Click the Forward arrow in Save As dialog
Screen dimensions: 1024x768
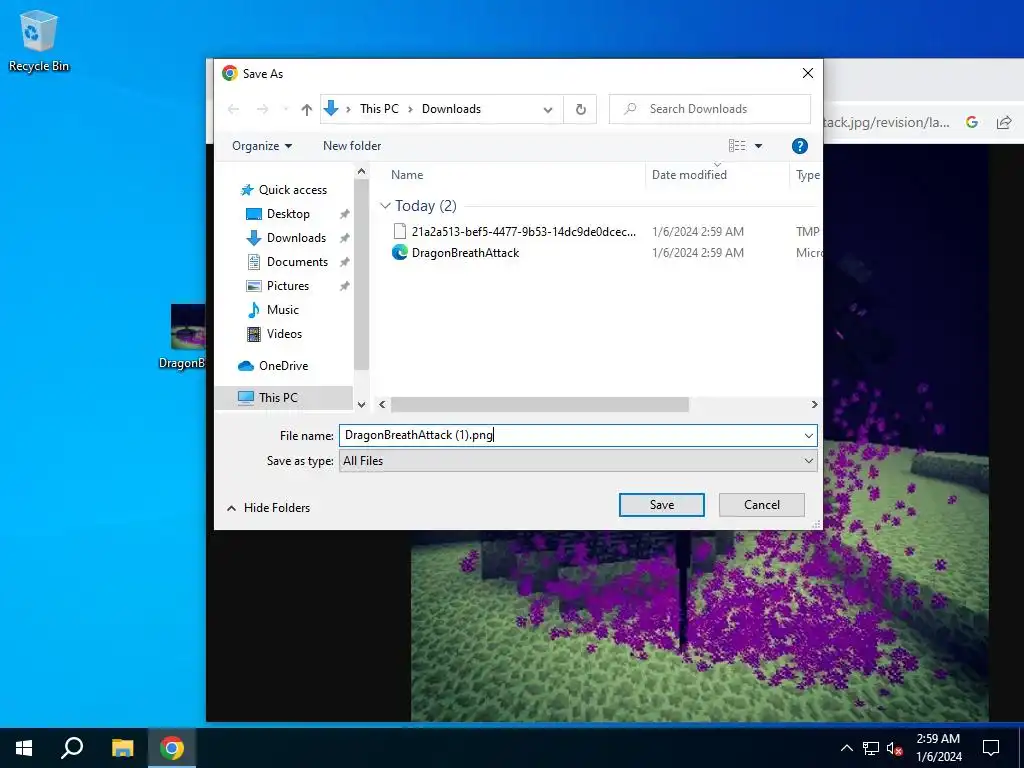[x=263, y=109]
